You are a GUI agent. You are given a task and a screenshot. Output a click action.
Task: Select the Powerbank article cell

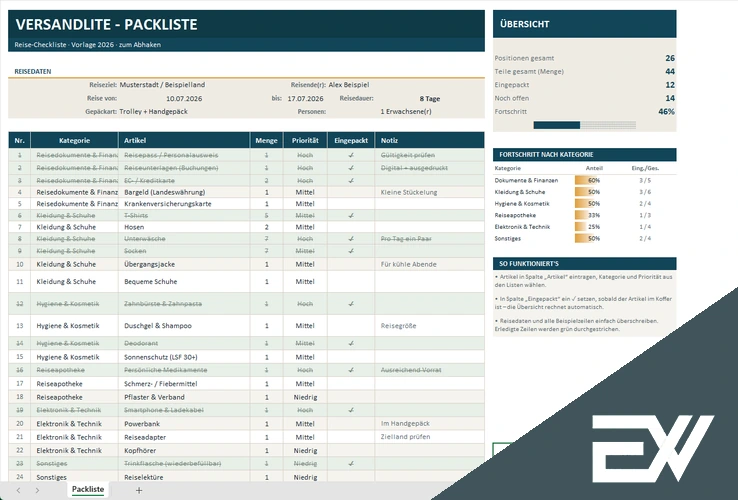[x=184, y=424]
